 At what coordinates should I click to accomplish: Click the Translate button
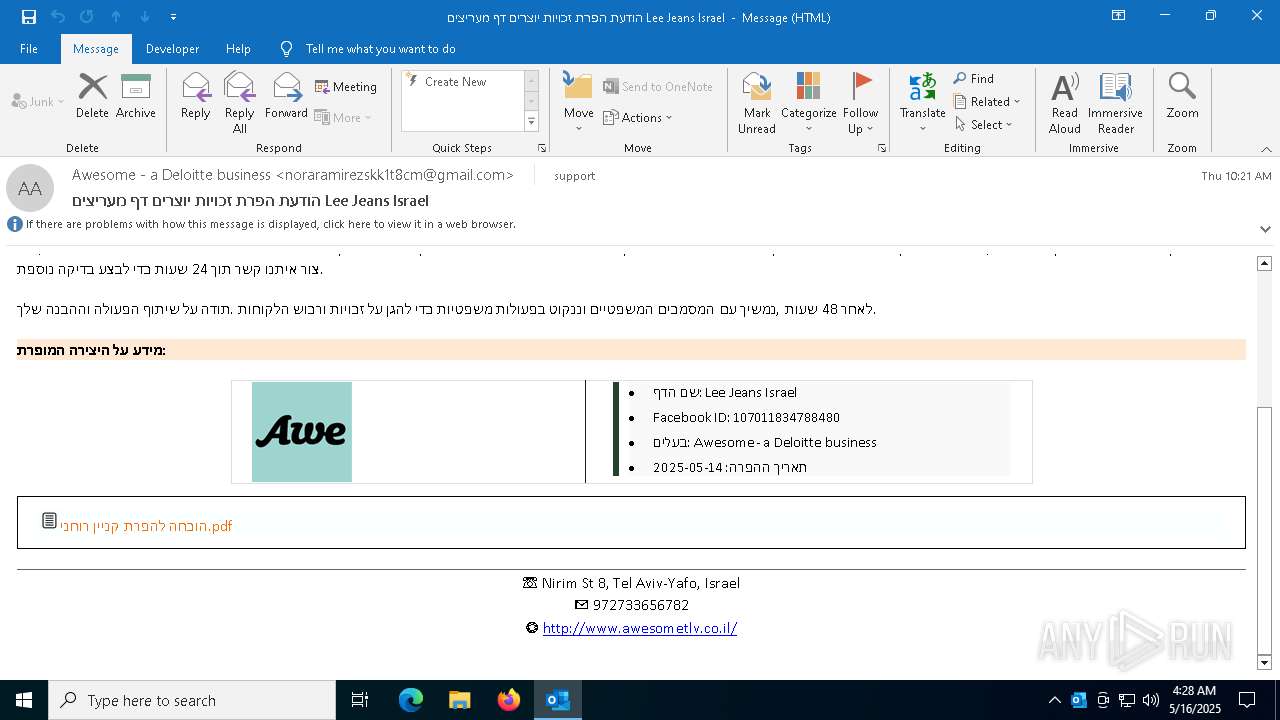tap(922, 102)
